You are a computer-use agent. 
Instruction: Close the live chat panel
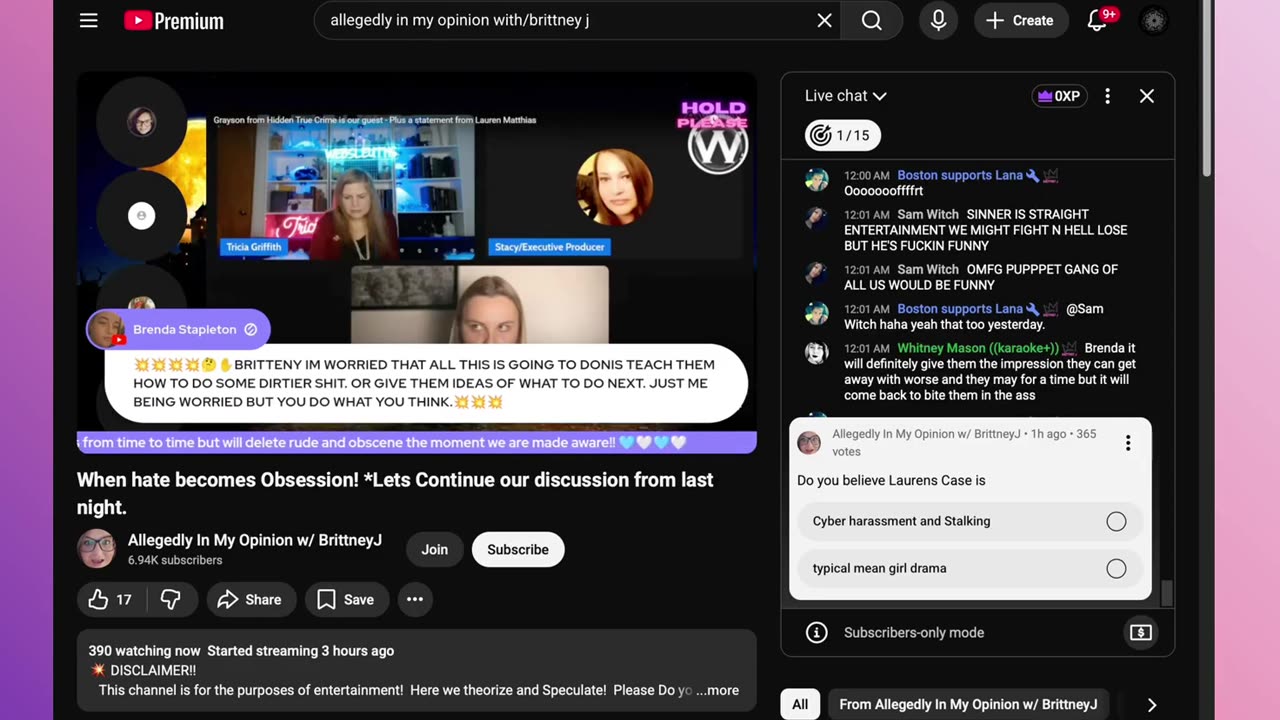[x=1147, y=96]
